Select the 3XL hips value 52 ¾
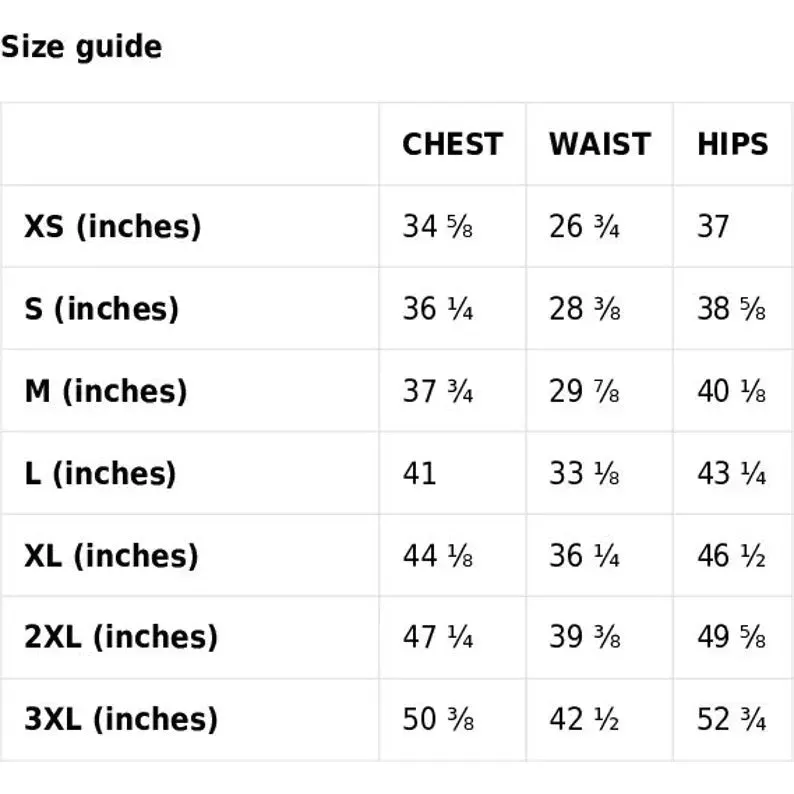Image resolution: width=794 pixels, height=794 pixels. tap(731, 719)
